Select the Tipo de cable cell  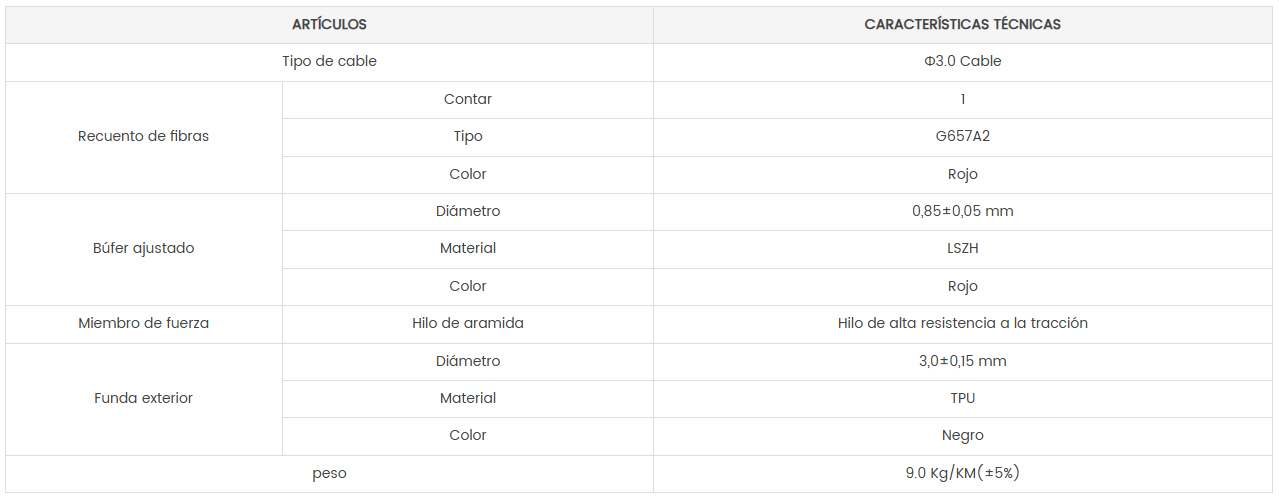(329, 61)
